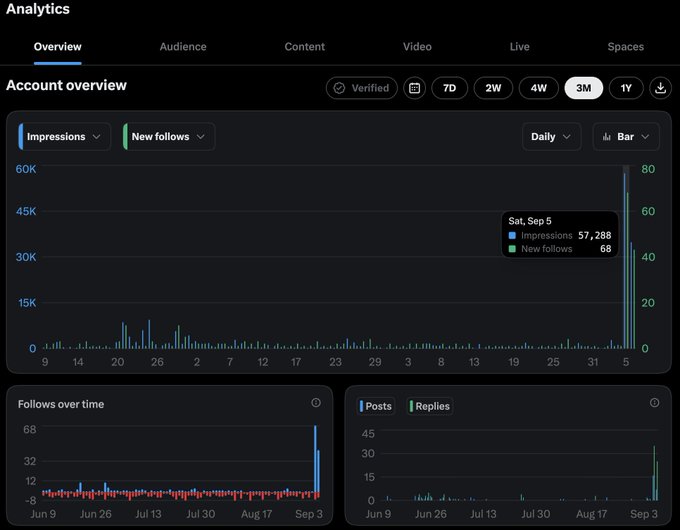Open the calendar date range picker
Viewport: 680px width, 530px height.
pyautogui.click(x=414, y=88)
